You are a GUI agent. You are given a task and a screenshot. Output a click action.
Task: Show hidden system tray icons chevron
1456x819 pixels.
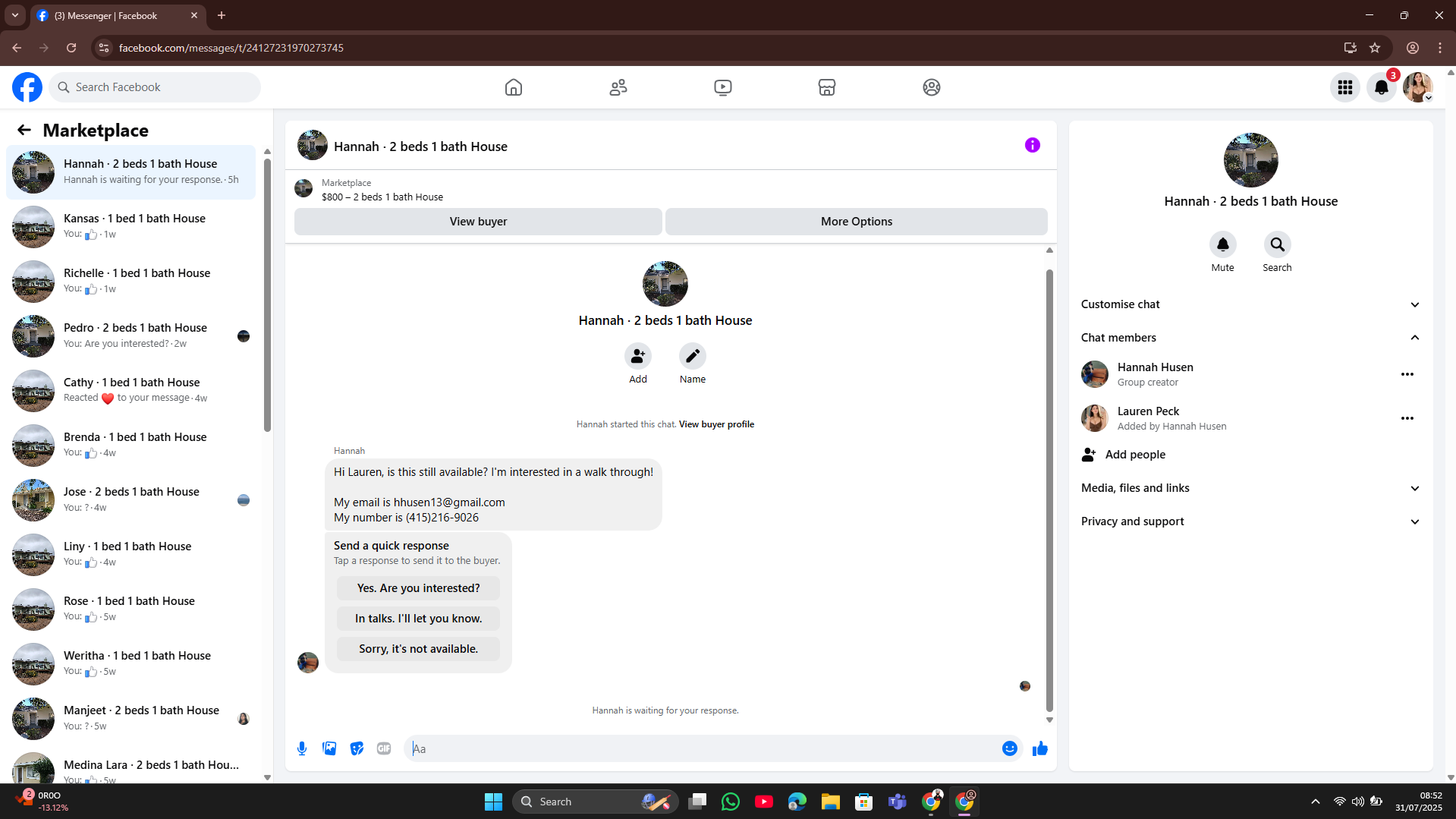(x=1316, y=802)
